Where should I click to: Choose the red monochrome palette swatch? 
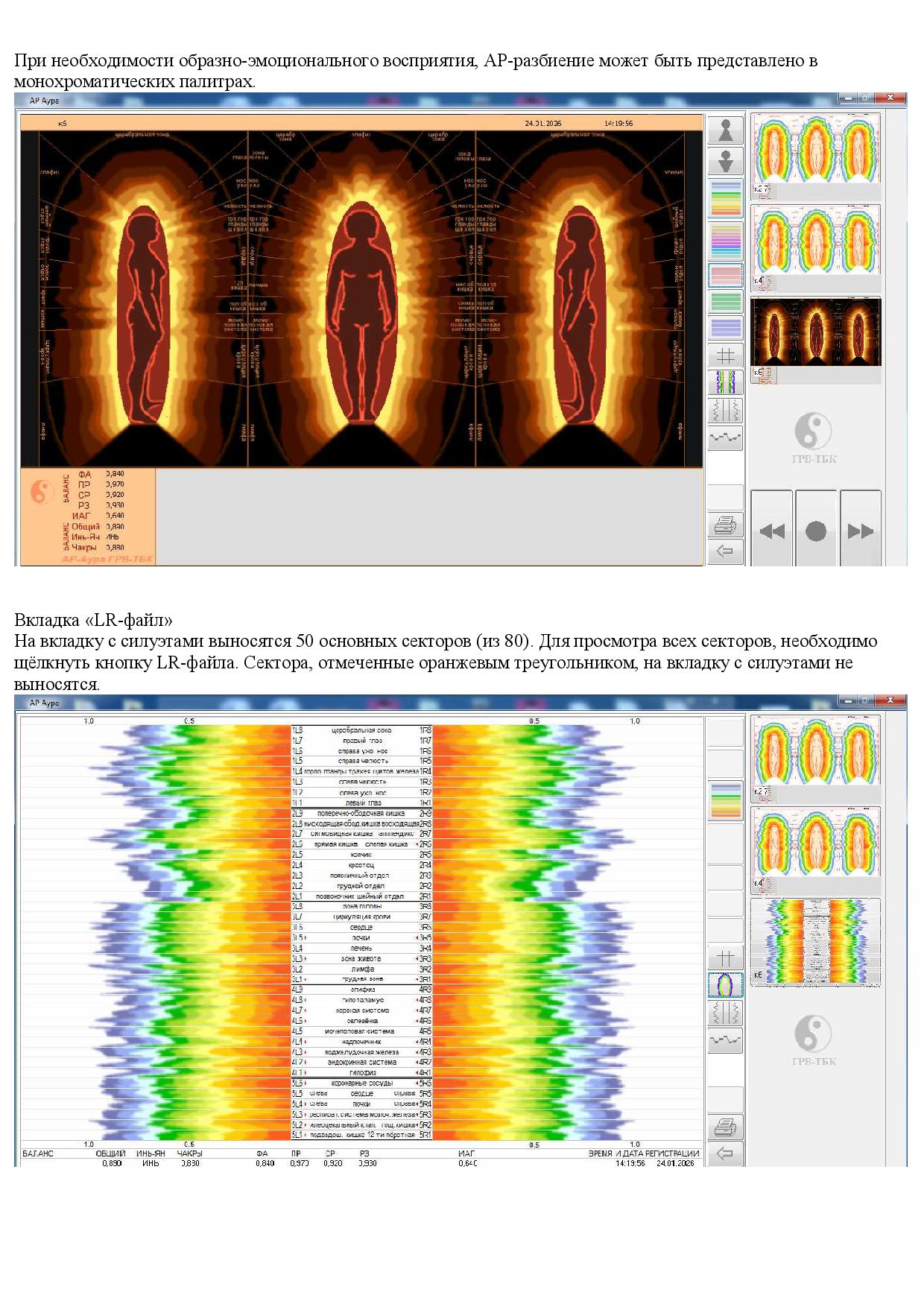tap(725, 276)
